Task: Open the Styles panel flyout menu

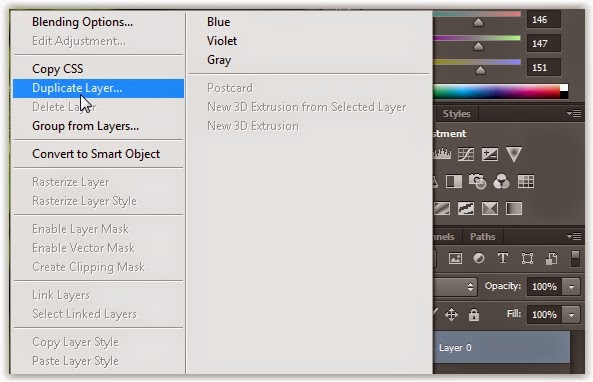Action: pos(574,113)
